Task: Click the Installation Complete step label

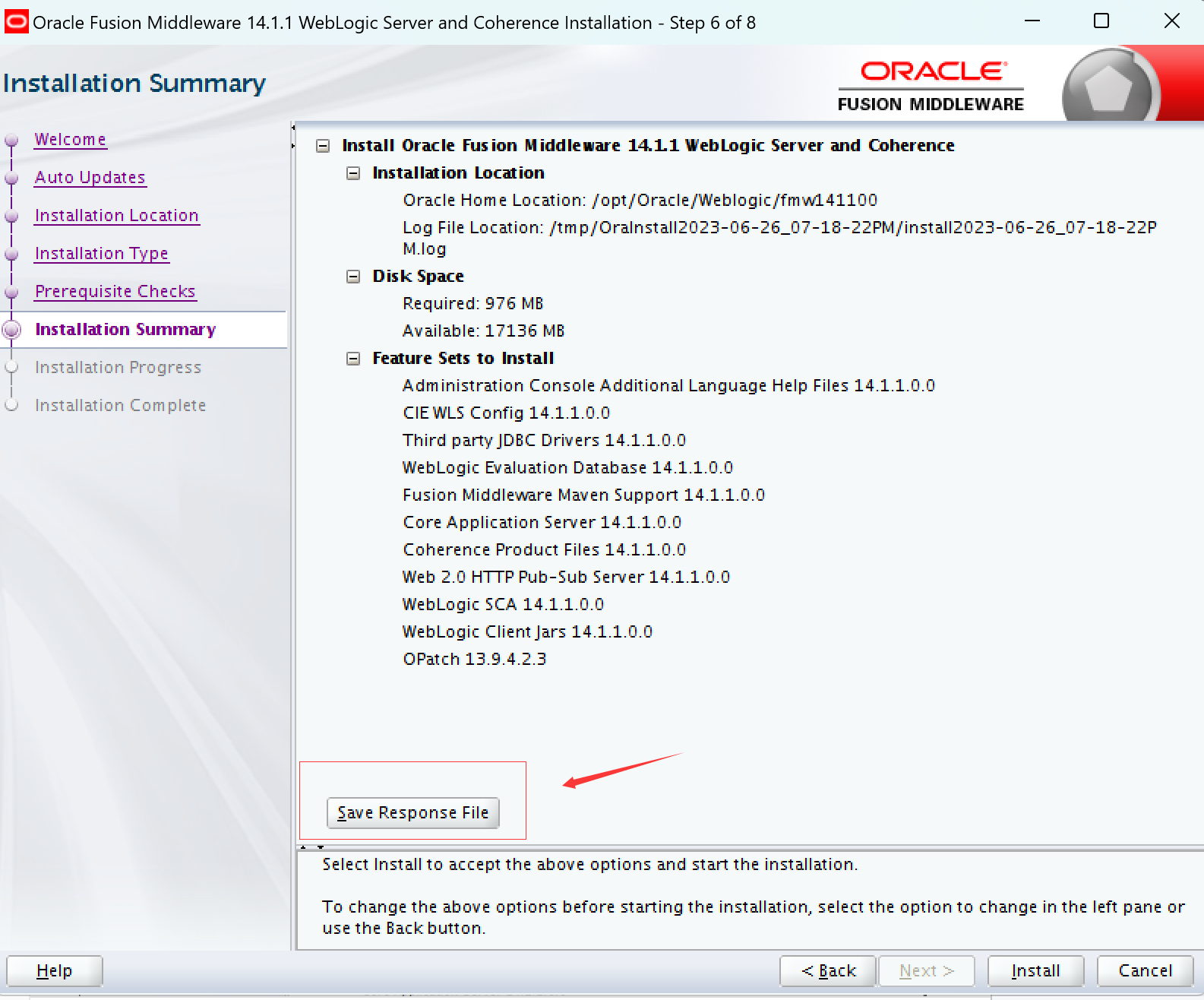Action: 120,406
